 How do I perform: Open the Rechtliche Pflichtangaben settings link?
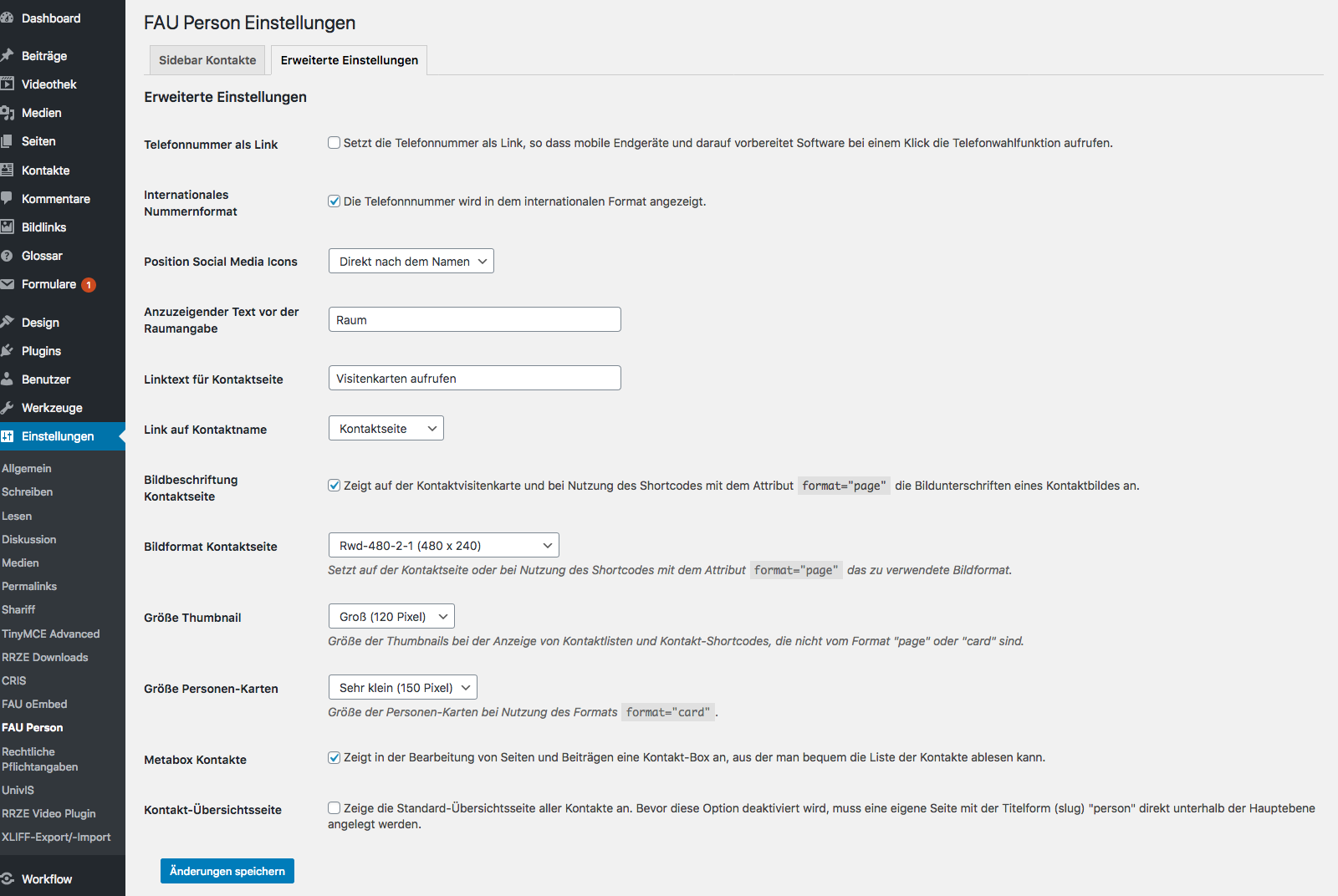click(39, 759)
